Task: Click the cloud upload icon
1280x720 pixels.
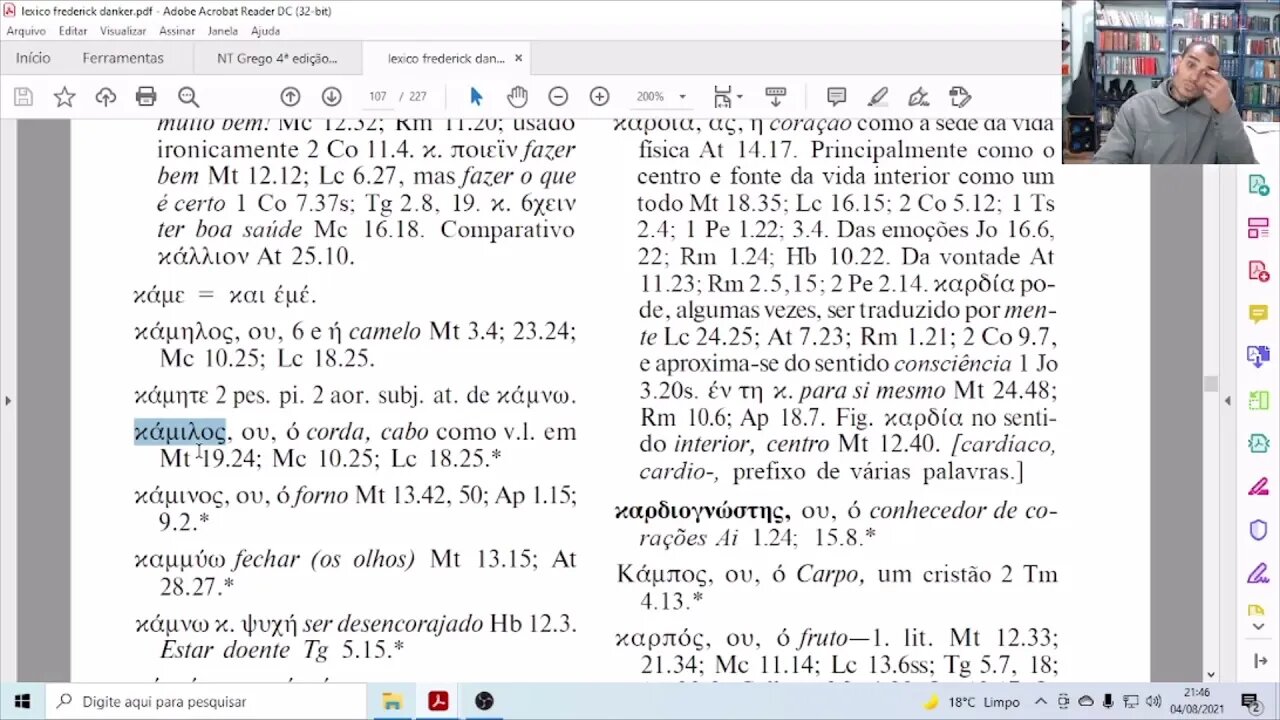Action: [105, 97]
